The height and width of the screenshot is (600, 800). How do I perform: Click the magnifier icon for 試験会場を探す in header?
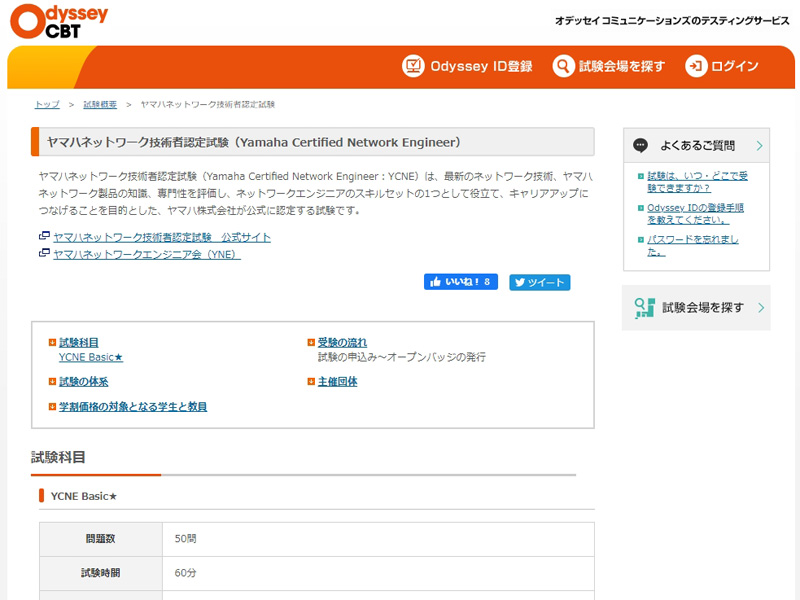coord(563,66)
